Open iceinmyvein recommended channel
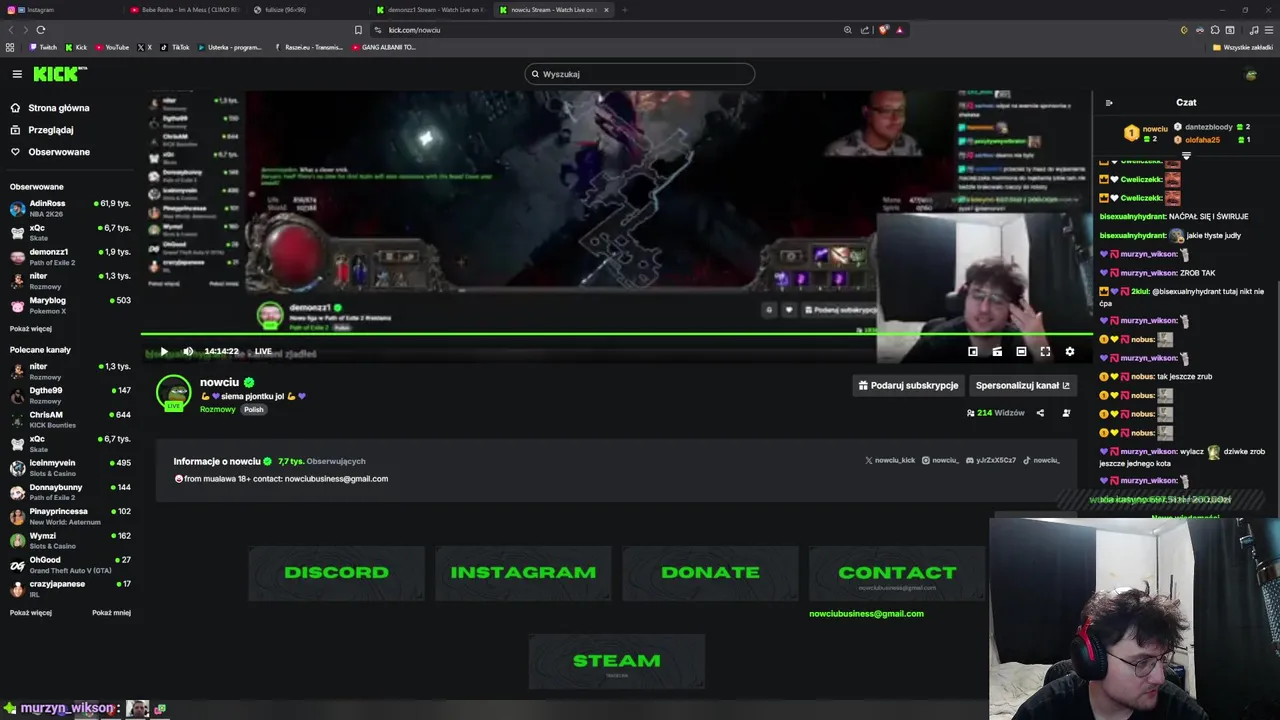The height and width of the screenshot is (720, 1280). point(68,467)
